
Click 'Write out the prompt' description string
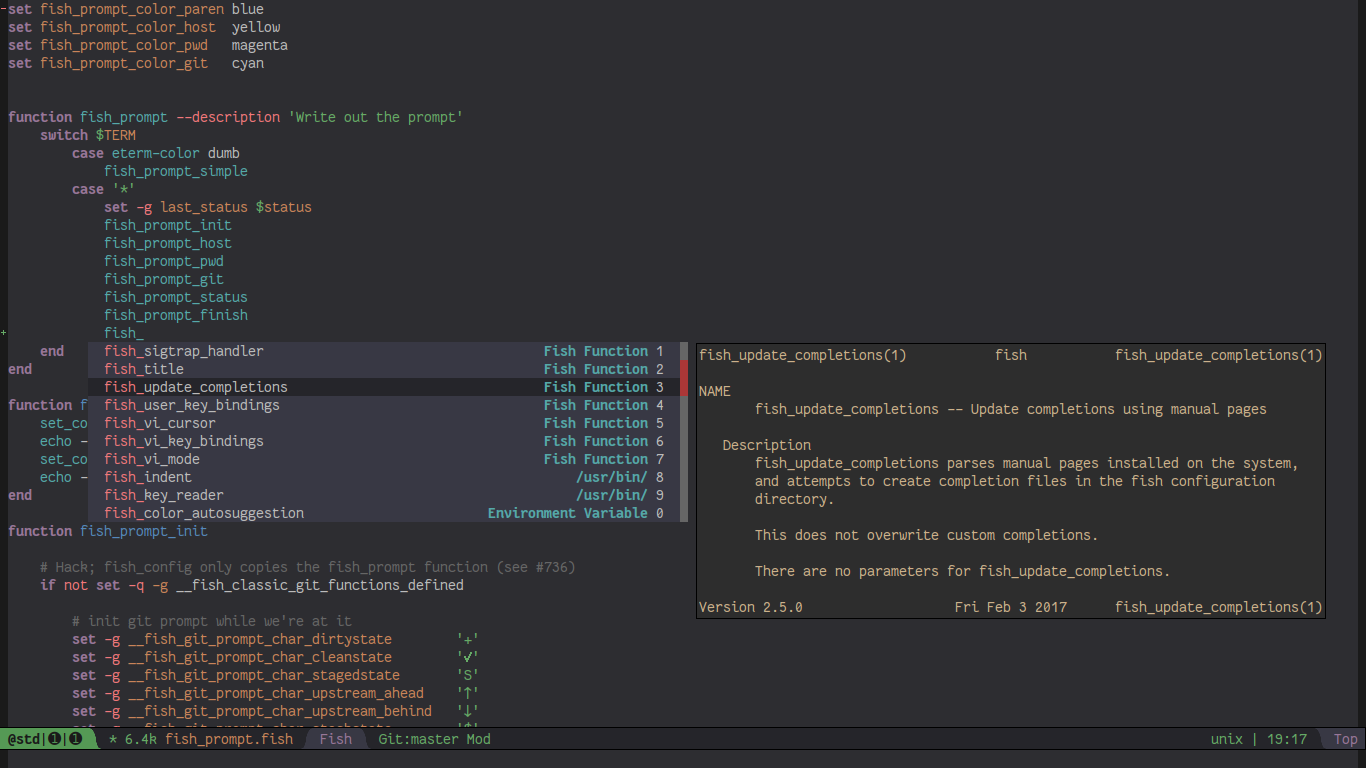[376, 117]
